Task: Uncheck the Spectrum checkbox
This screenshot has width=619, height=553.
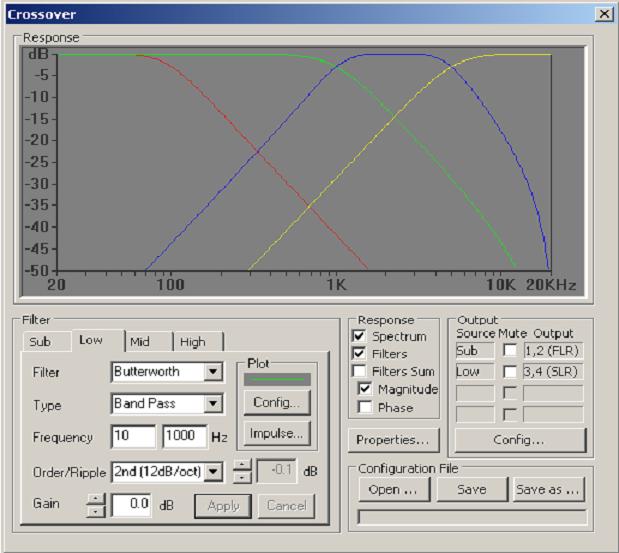Action: tap(359, 337)
